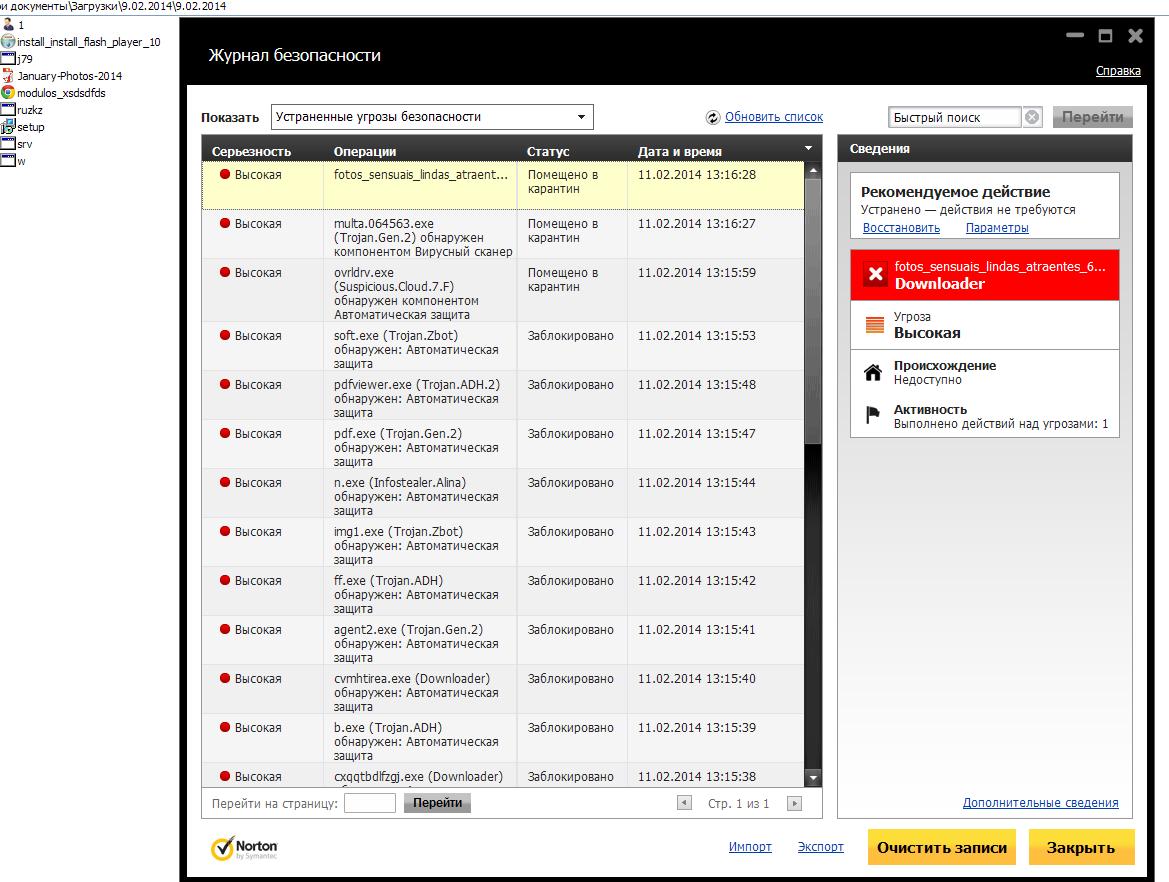Go to the next page arrow
The width and height of the screenshot is (1169, 882).
click(794, 803)
